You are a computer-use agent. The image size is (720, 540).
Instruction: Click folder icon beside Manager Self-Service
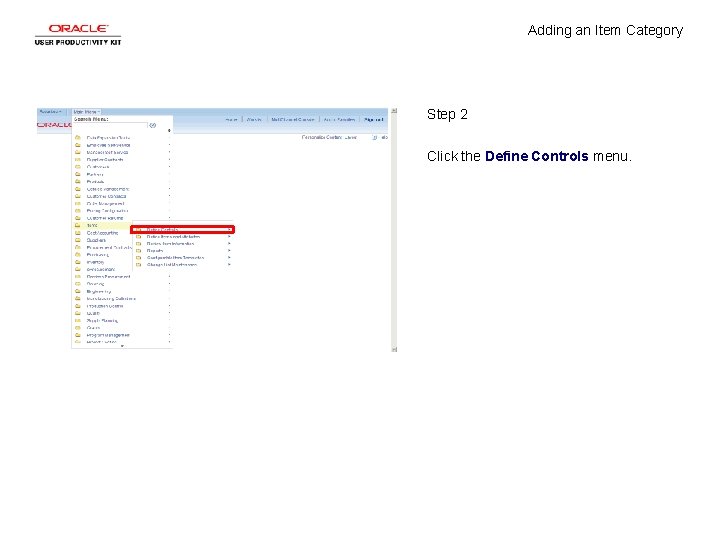click(x=78, y=152)
